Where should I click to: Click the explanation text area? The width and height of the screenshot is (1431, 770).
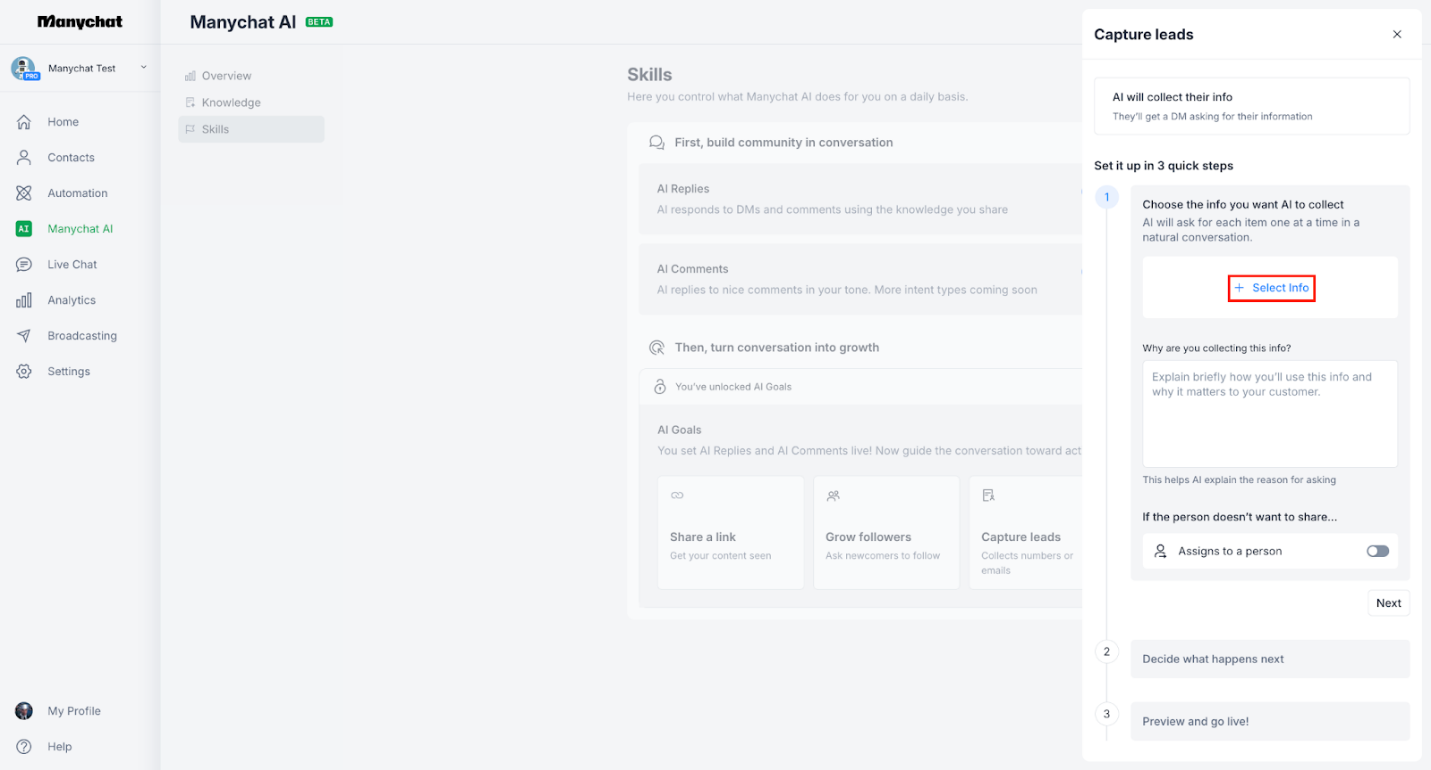tap(1269, 414)
